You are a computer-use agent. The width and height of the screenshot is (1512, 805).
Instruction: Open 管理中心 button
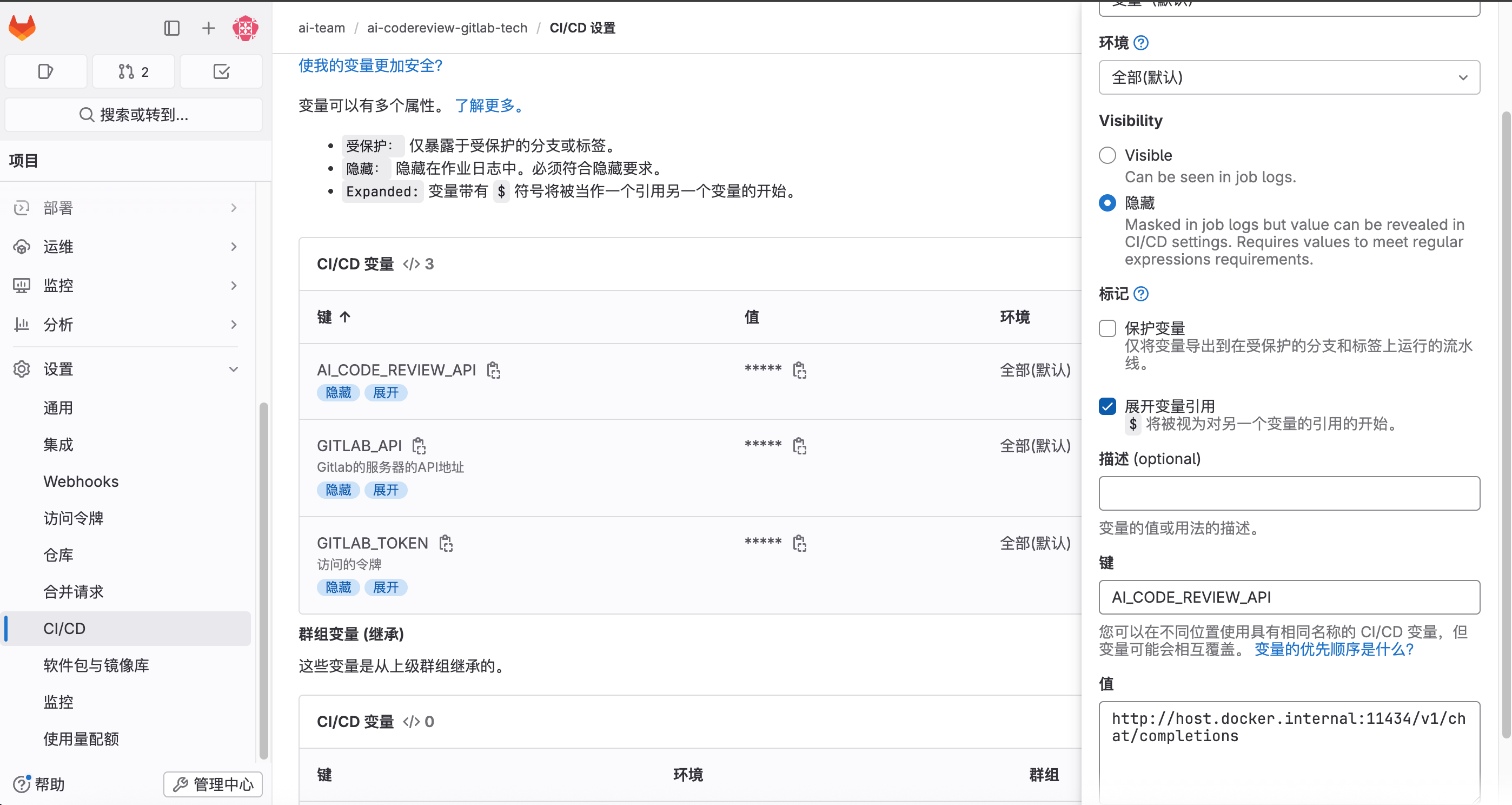213,784
